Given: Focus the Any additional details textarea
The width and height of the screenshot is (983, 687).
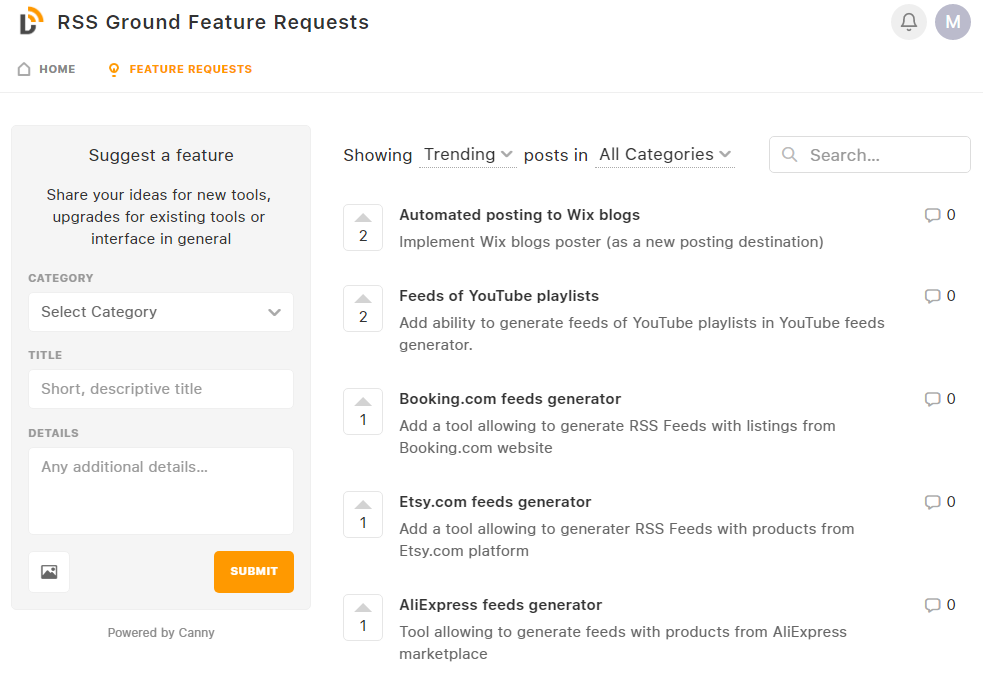Looking at the screenshot, I should point(161,491).
